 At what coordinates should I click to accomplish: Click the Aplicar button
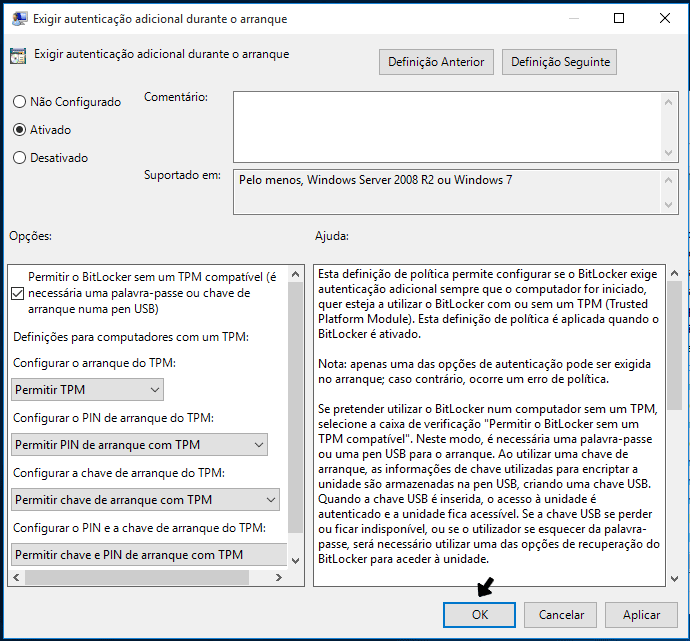tap(641, 615)
